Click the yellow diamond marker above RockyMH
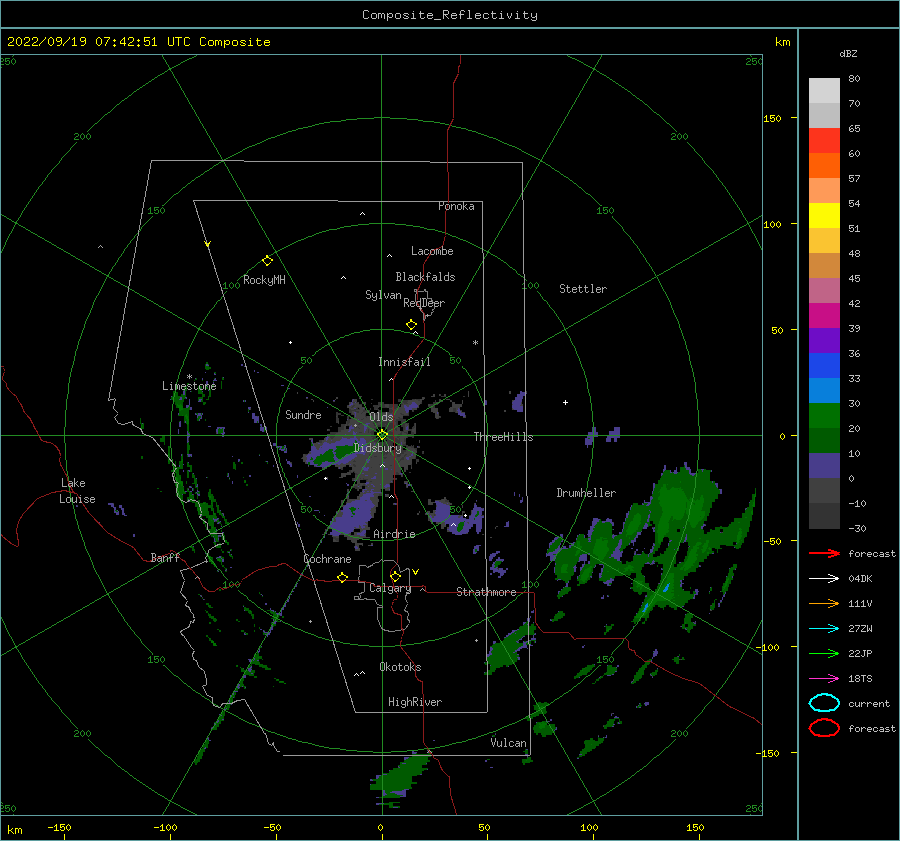Screen dimensions: 900x841 267,261
